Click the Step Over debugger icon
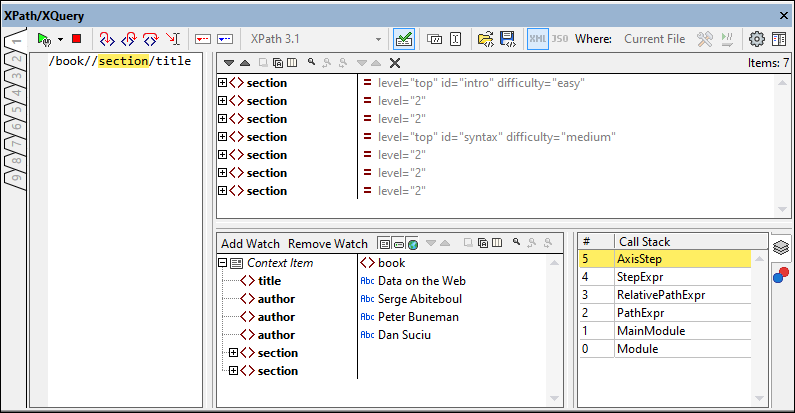This screenshot has height=413, width=795. coord(128,39)
